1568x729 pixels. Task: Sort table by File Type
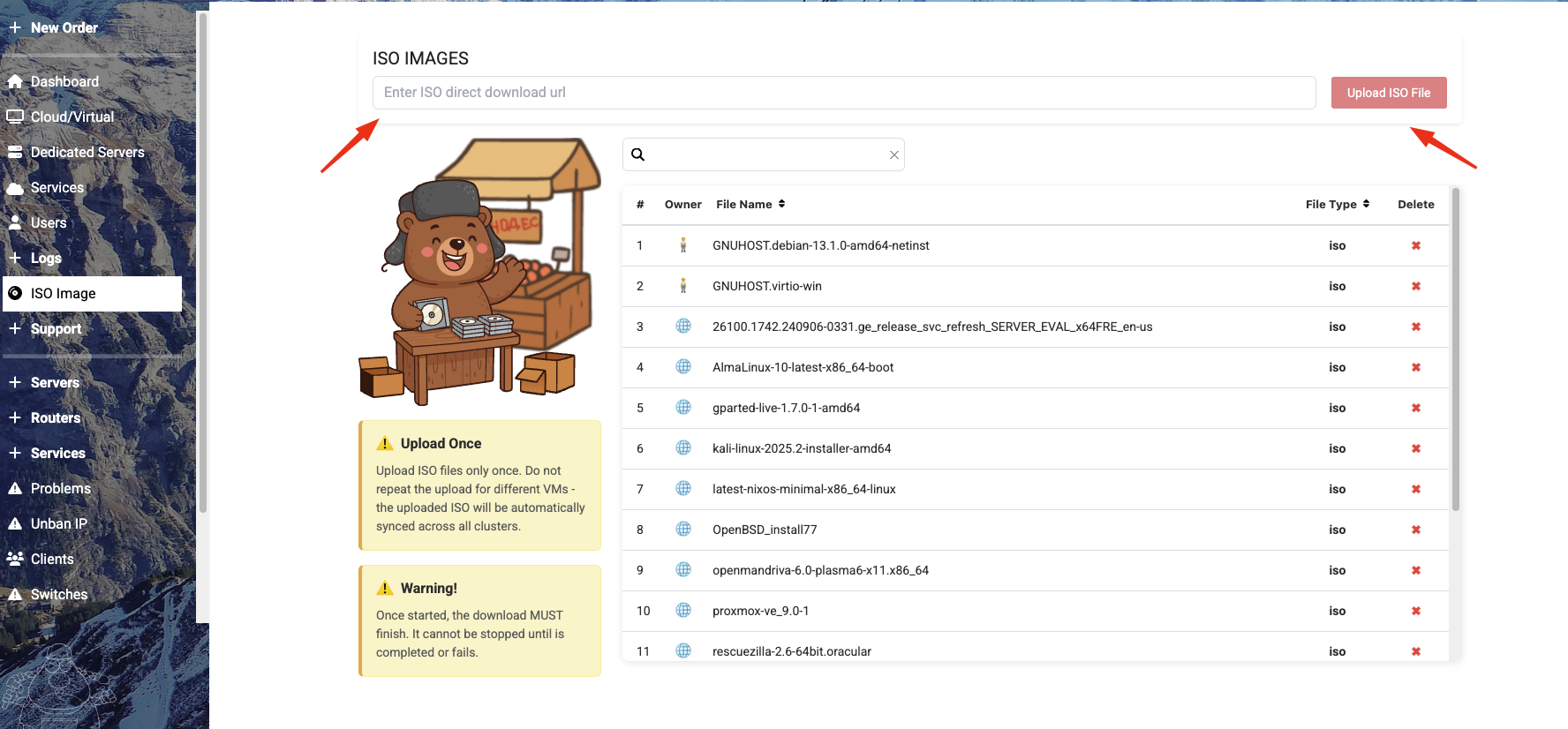point(1337,204)
